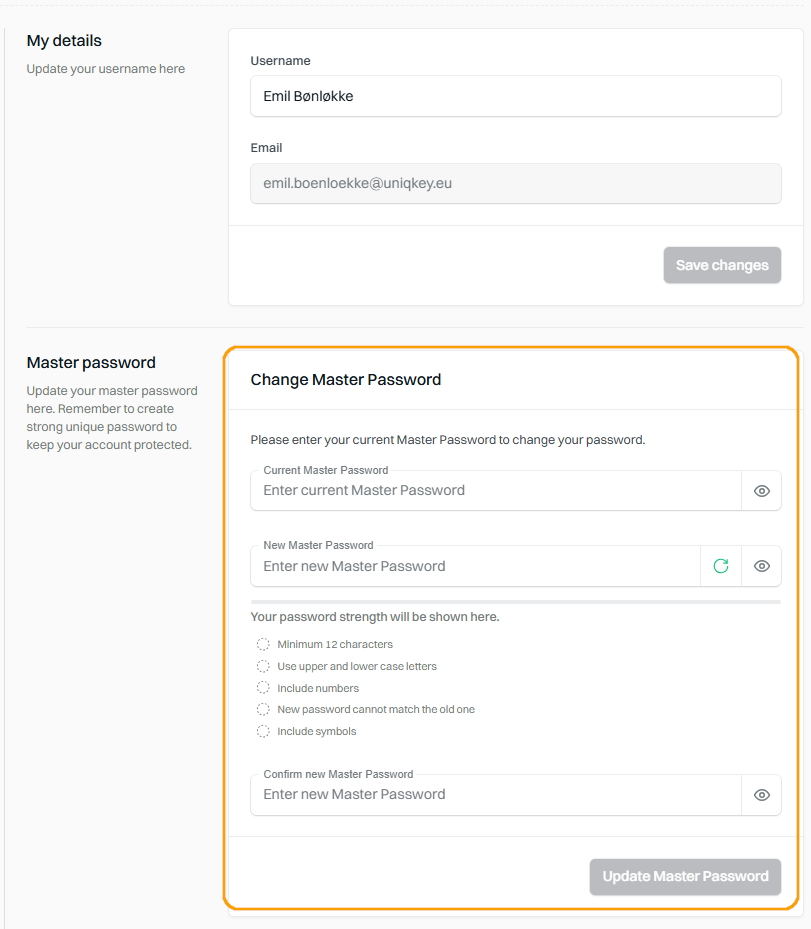Show the confirm Master Password with eye icon

pos(761,795)
